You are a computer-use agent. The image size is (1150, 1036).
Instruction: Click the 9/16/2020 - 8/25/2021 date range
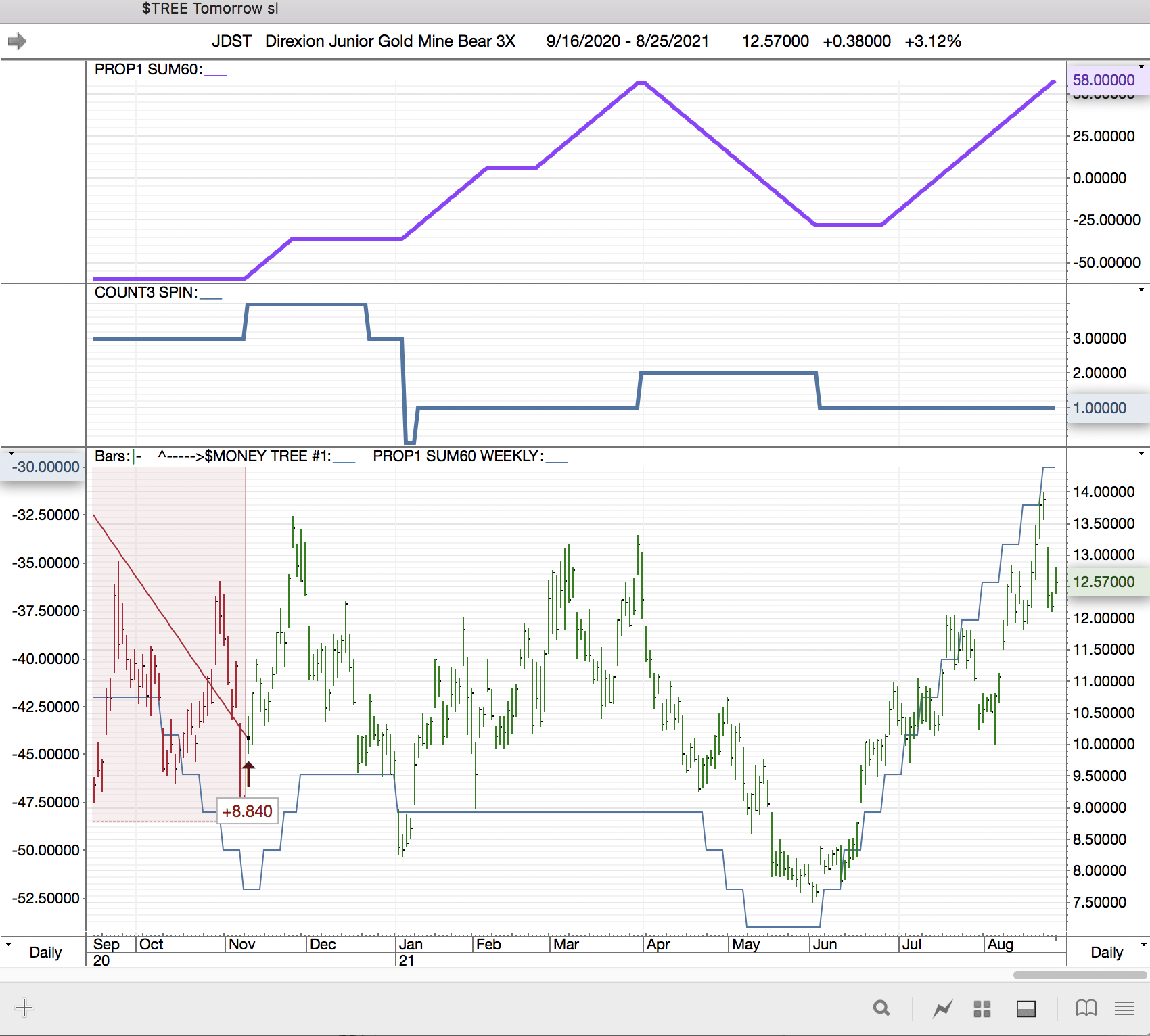click(628, 41)
